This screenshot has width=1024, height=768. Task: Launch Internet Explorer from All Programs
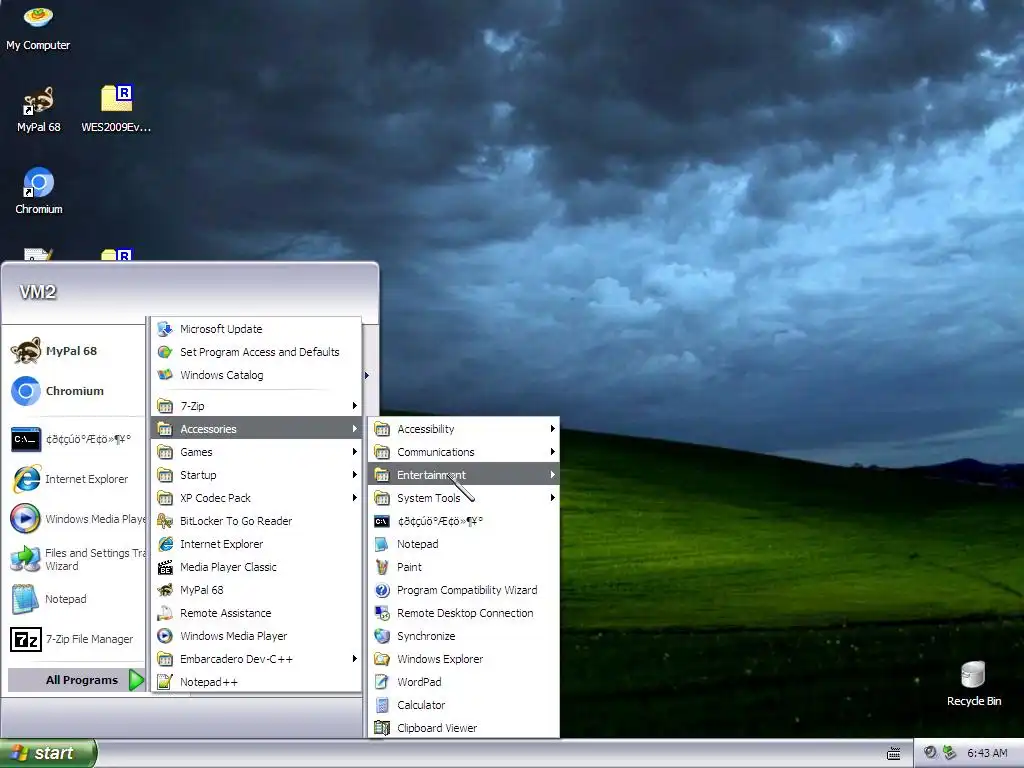coord(257,543)
